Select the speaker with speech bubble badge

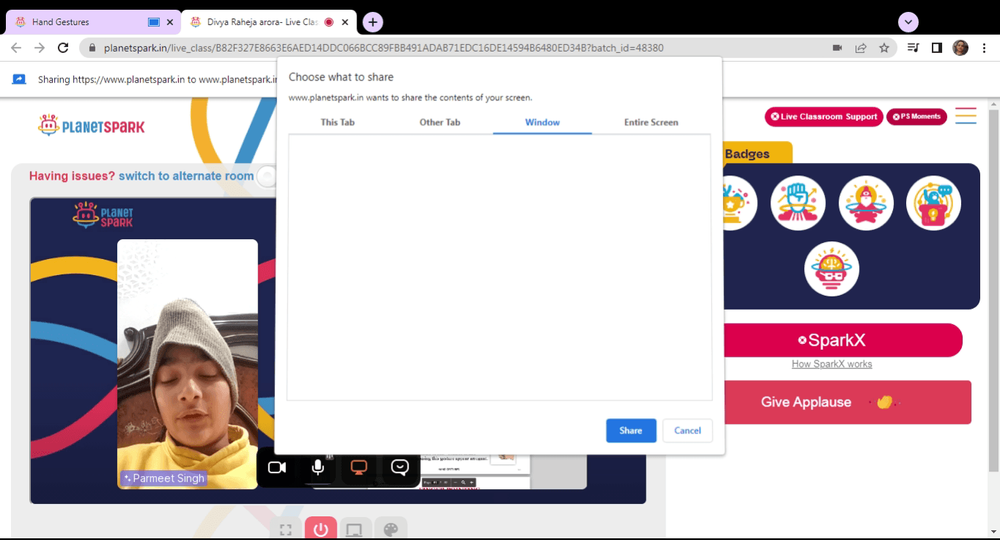coord(933,203)
